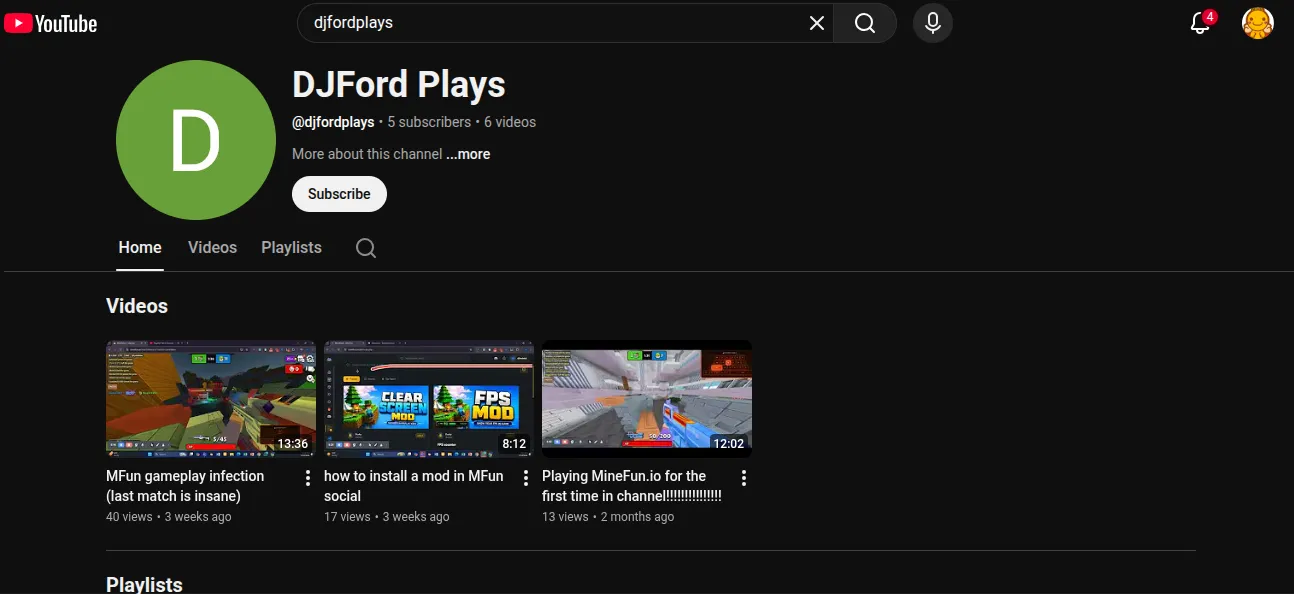The image size is (1294, 594).
Task: Click the Playlists section heading
Action: point(144,584)
